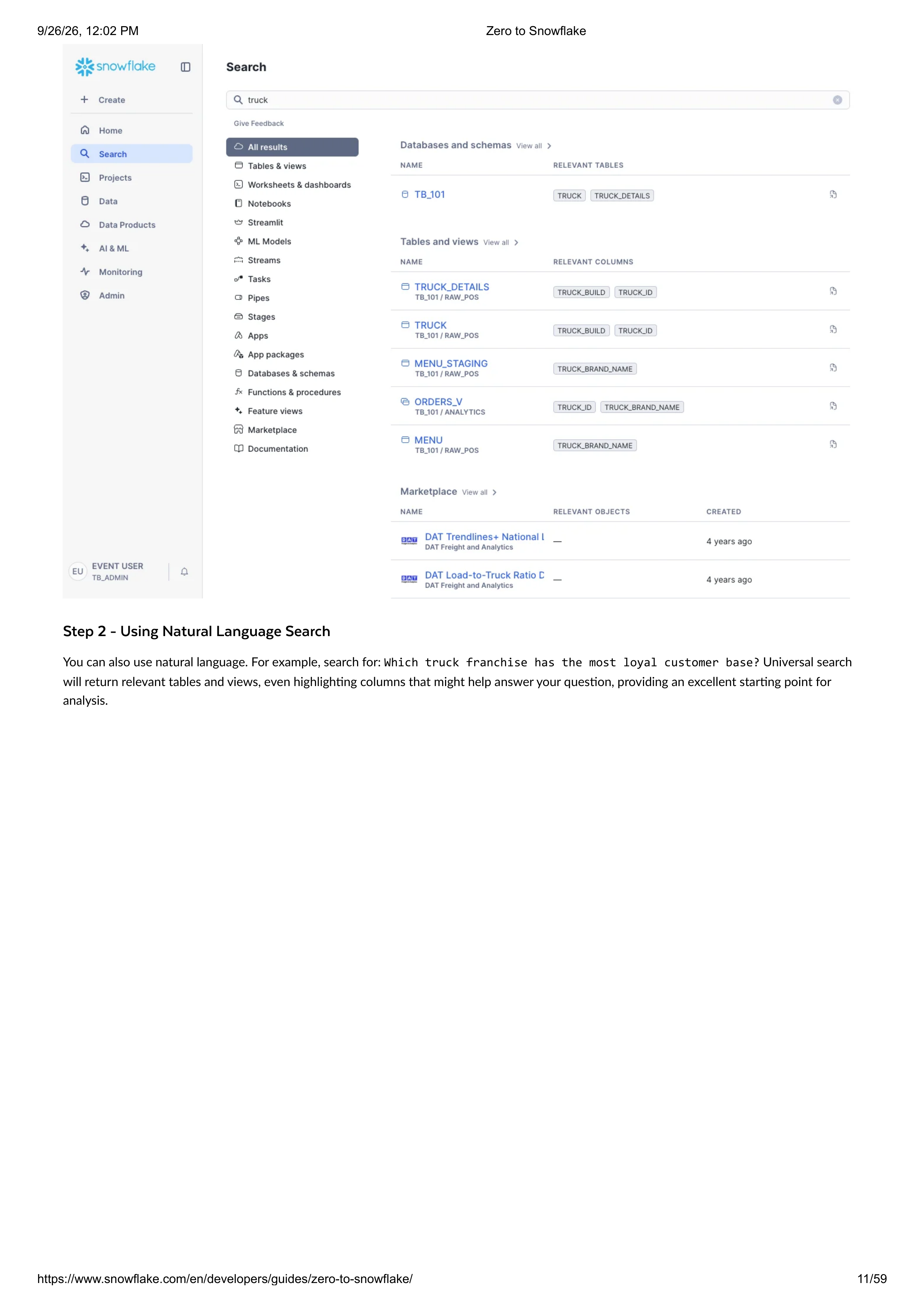The height and width of the screenshot is (1308, 924).
Task: Filter by App packages
Action: (x=292, y=354)
